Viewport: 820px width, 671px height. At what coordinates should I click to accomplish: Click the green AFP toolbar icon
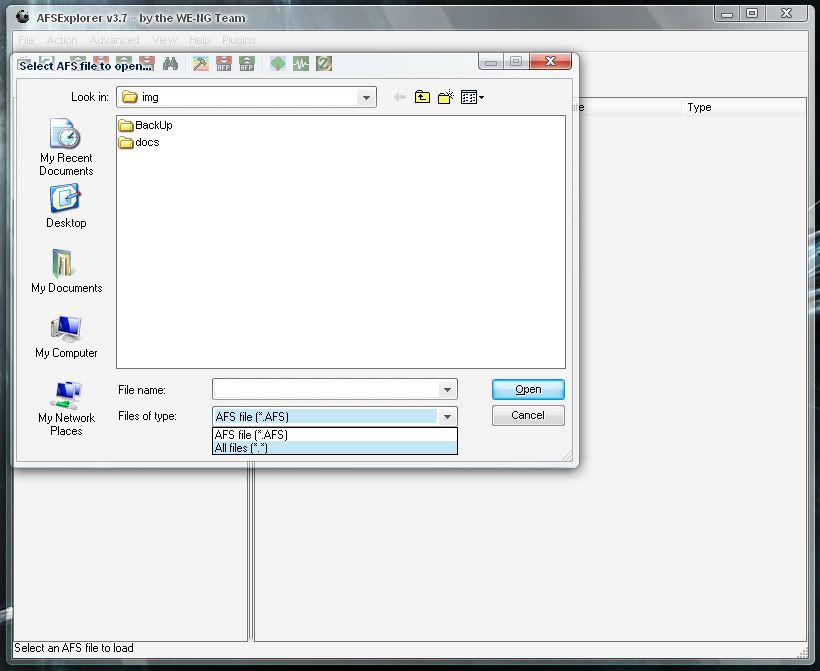point(247,64)
